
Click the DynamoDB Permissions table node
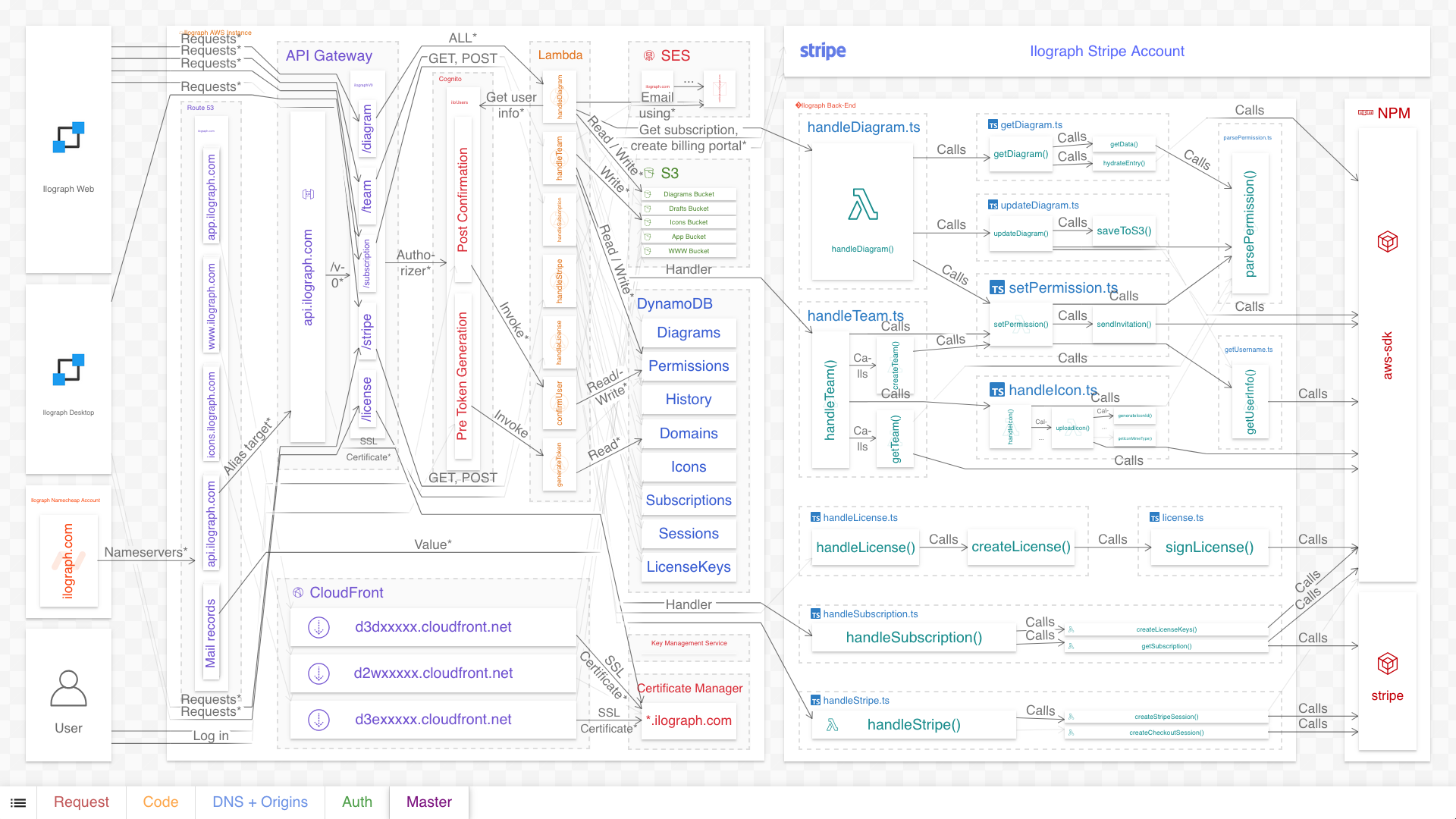(x=689, y=366)
